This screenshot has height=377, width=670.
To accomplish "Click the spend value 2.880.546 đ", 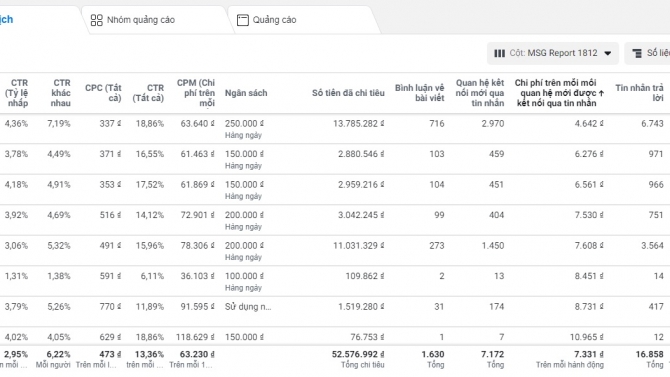I will 361,154.
